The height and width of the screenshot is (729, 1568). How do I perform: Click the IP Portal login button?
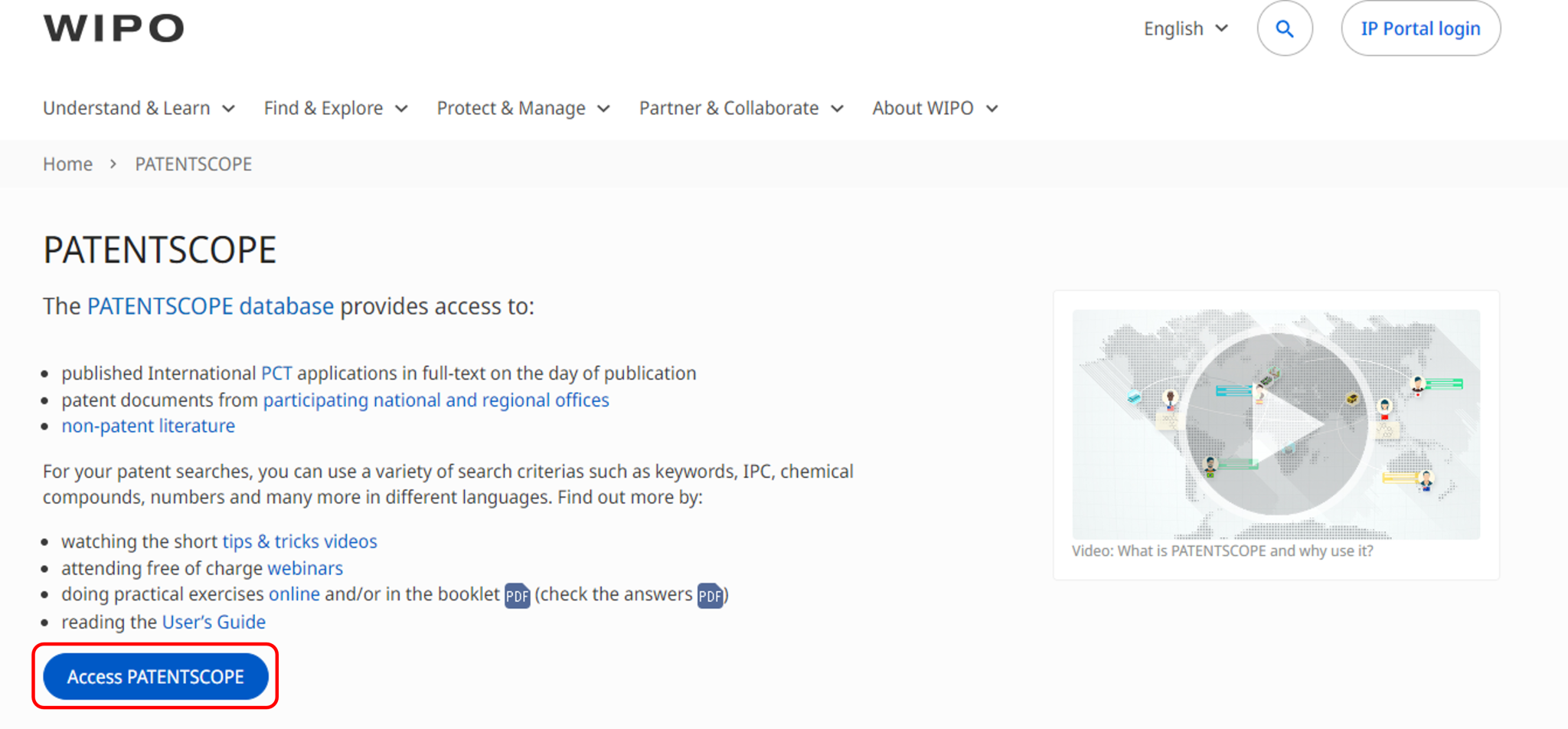(x=1420, y=29)
